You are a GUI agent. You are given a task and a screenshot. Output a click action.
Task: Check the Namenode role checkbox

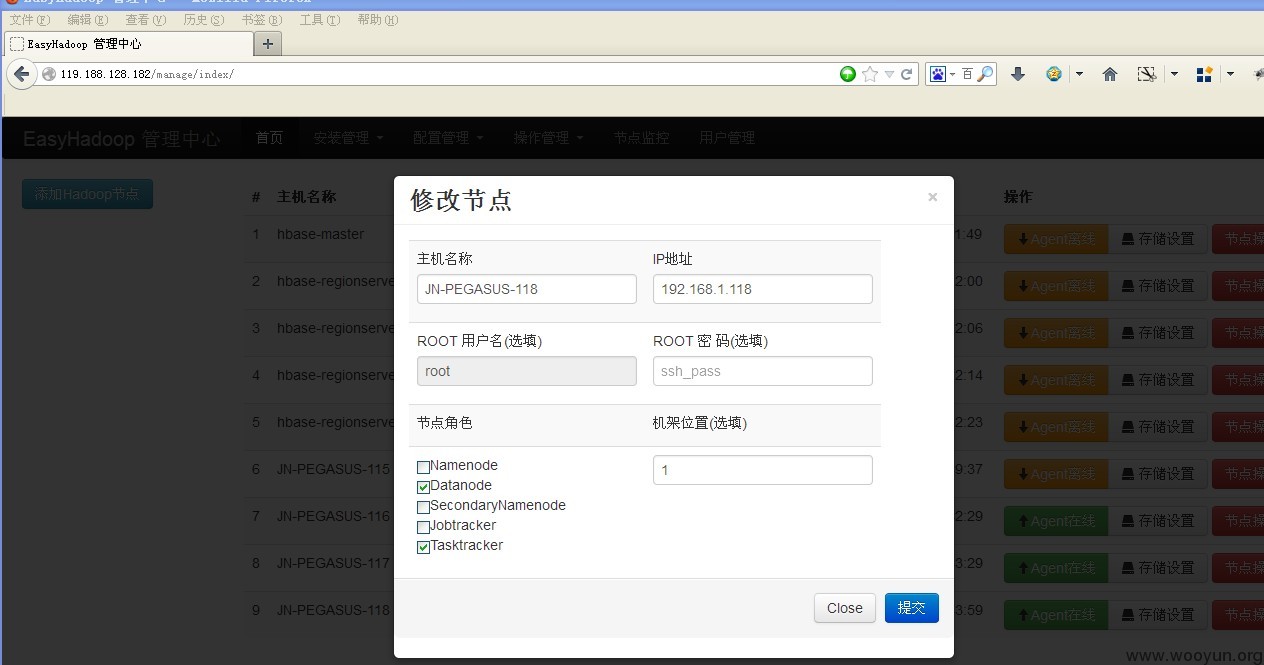coord(423,467)
